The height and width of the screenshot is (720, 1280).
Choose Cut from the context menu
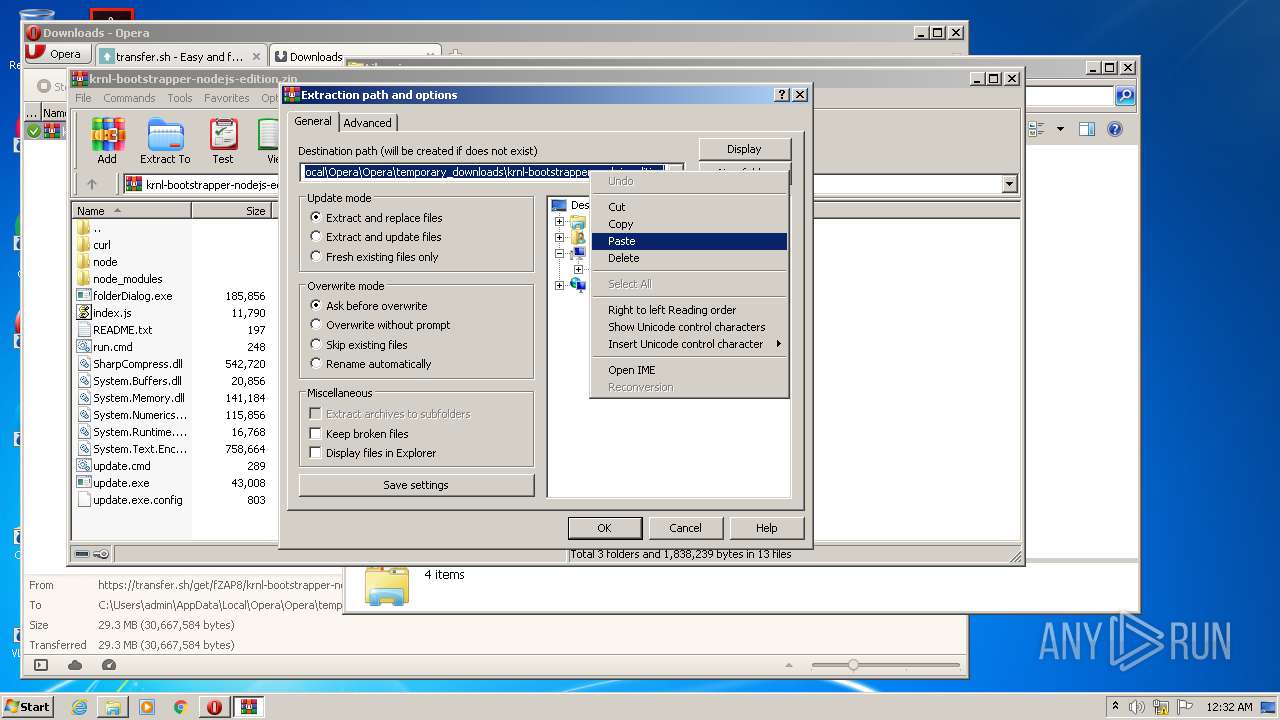[x=689, y=207]
